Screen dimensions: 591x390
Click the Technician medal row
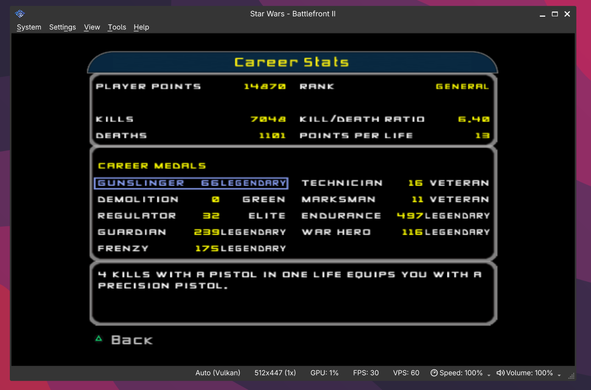click(x=395, y=183)
